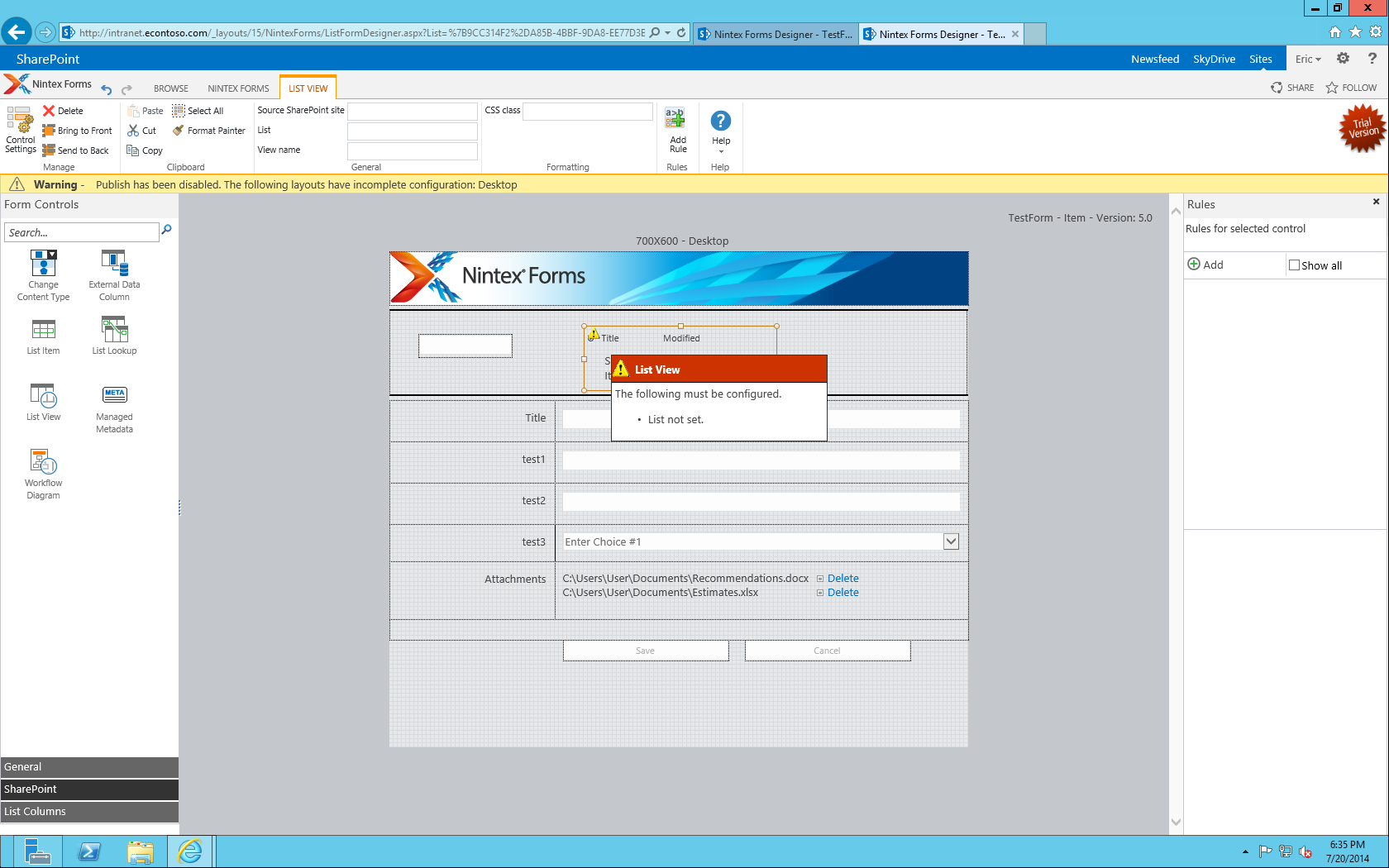Refresh the browser page
The image size is (1389, 868).
click(x=681, y=33)
